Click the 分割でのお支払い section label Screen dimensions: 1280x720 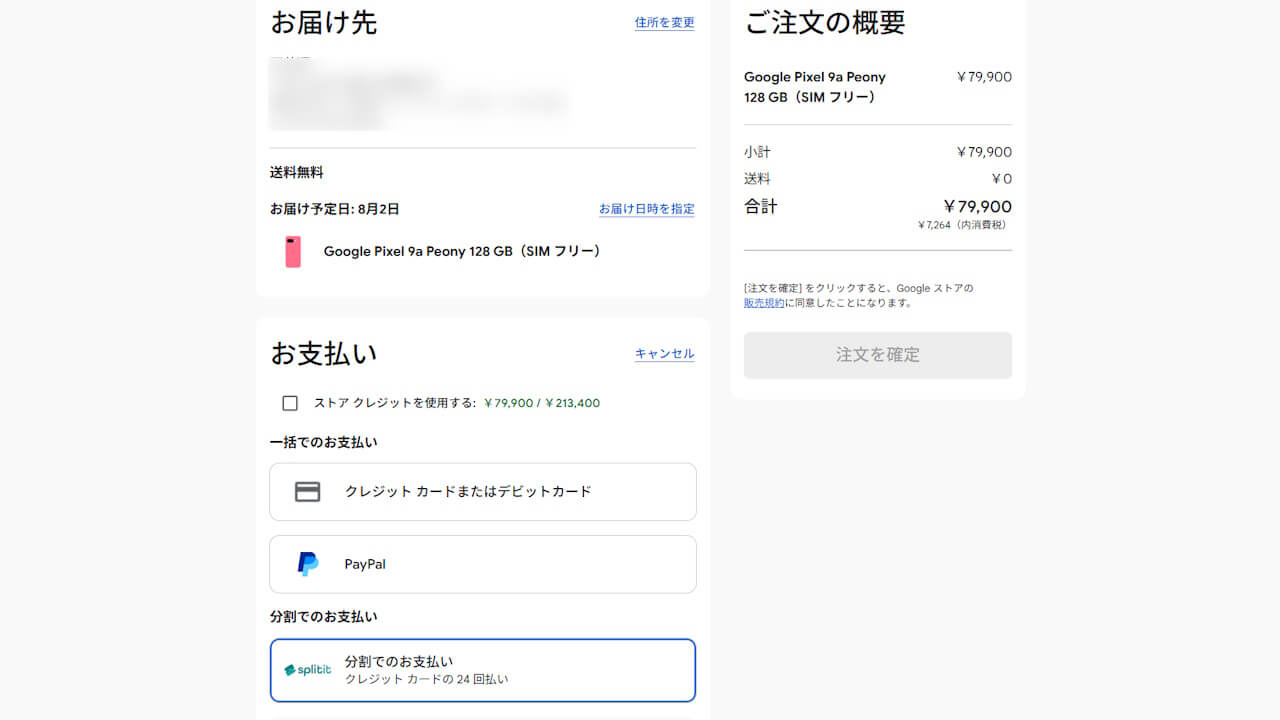pos(324,617)
